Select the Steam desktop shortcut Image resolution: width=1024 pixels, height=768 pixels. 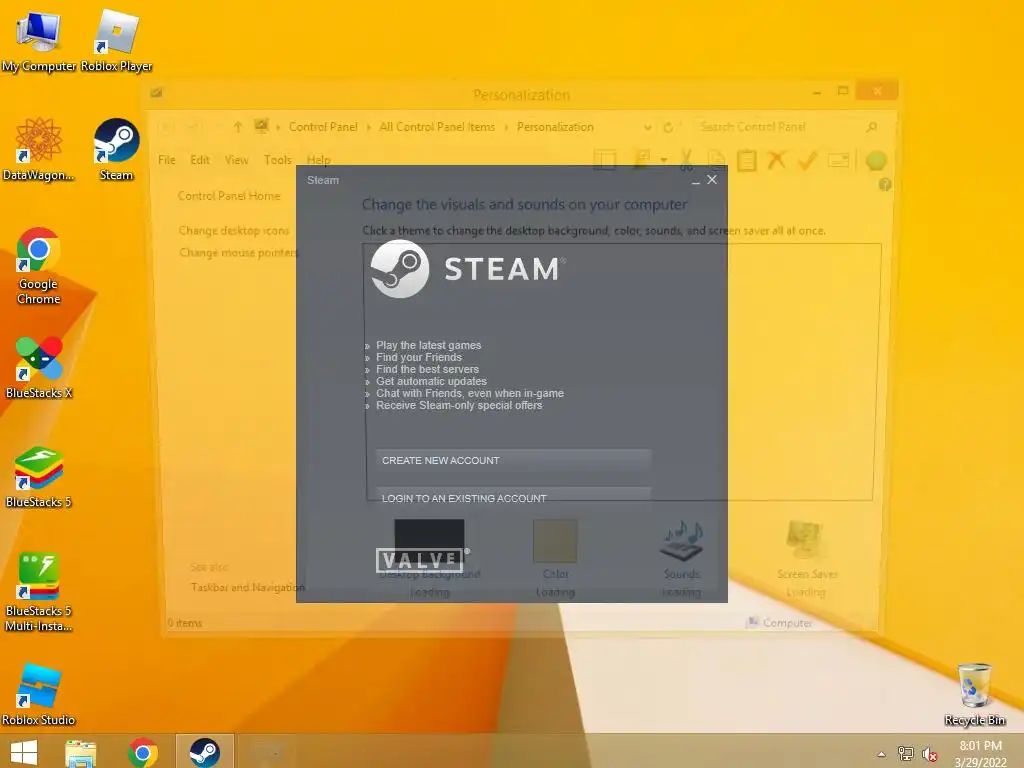tap(116, 150)
